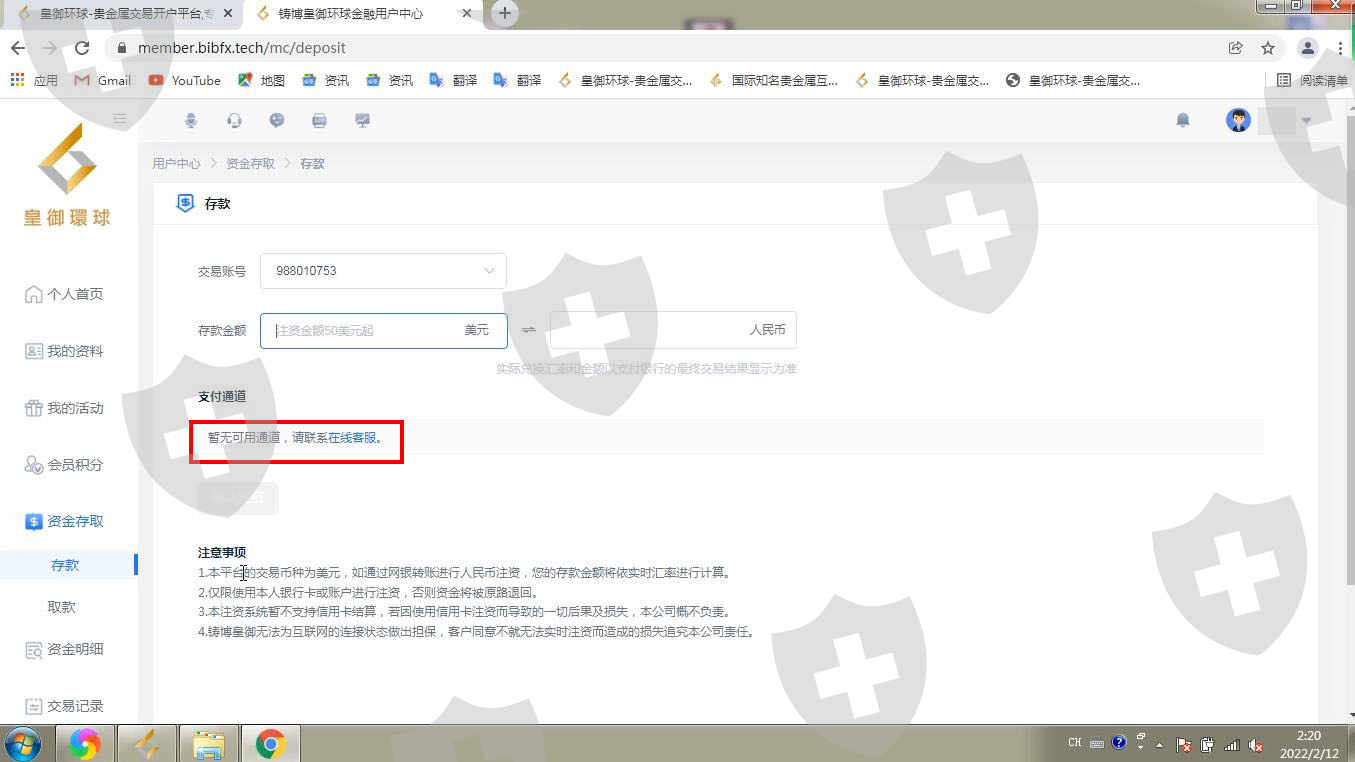Open the first 翻译 bookmark

tap(453, 80)
